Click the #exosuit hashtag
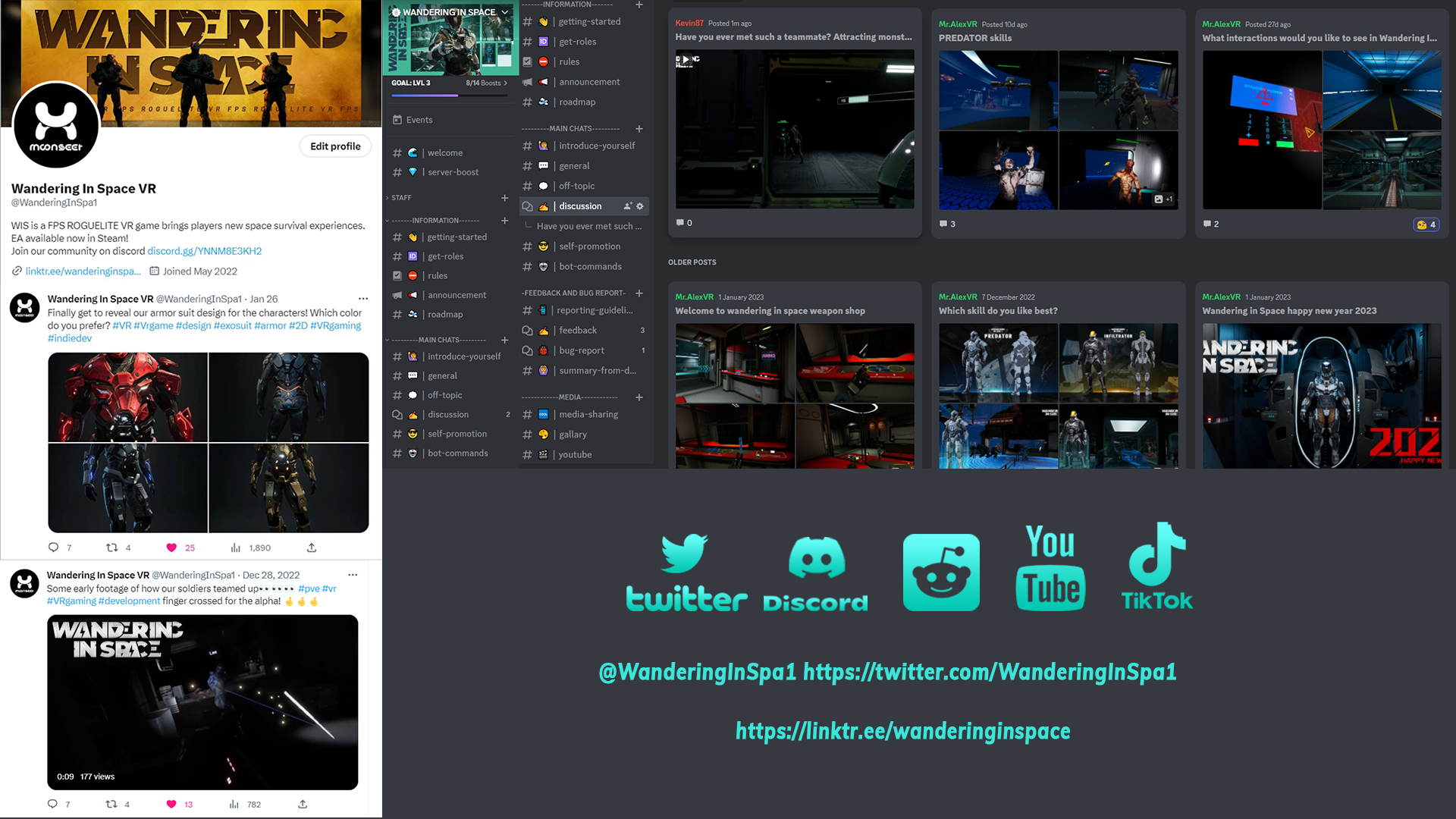1456x819 pixels. point(232,325)
